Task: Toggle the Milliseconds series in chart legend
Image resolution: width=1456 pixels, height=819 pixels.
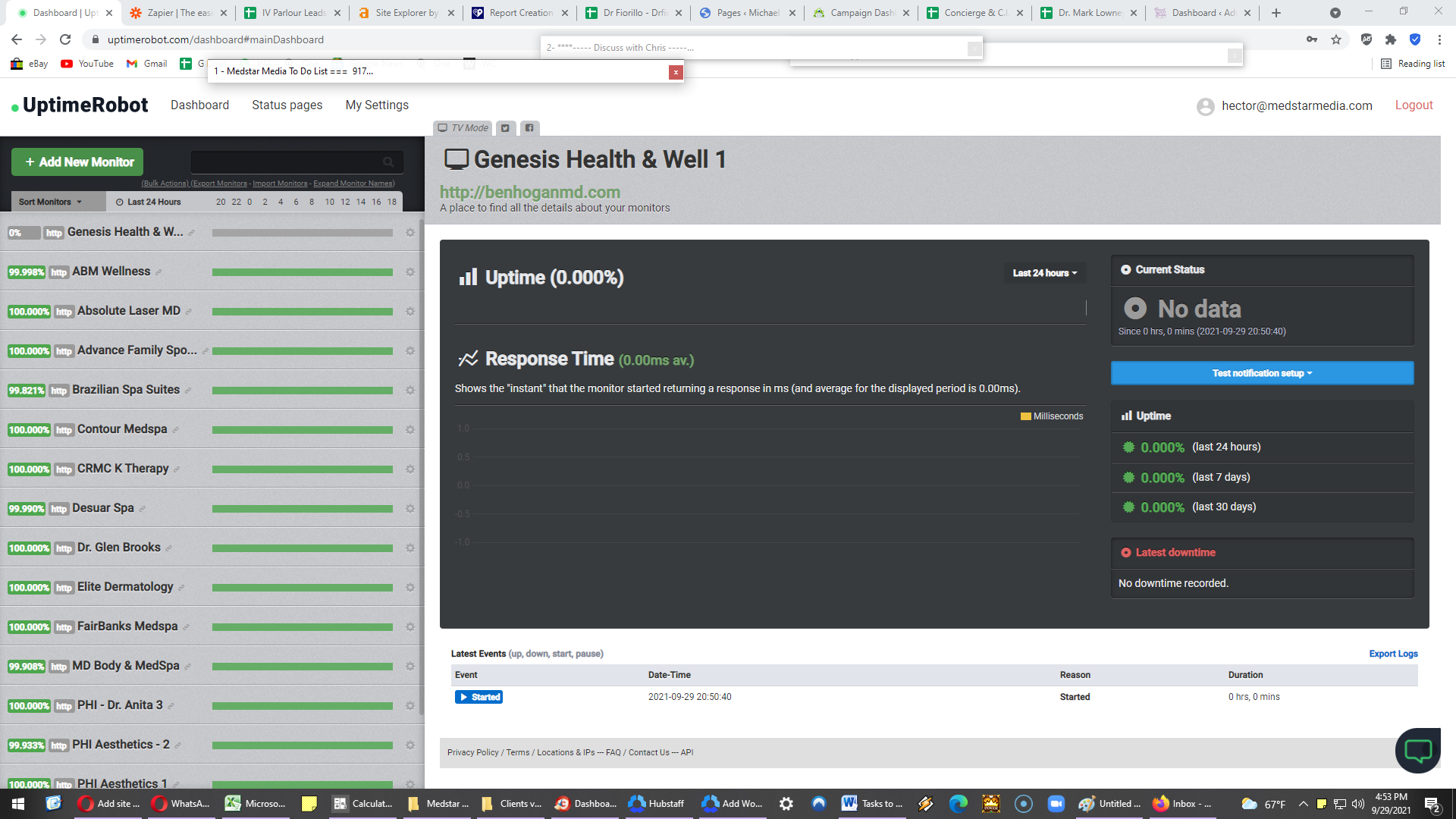Action: click(x=1052, y=416)
